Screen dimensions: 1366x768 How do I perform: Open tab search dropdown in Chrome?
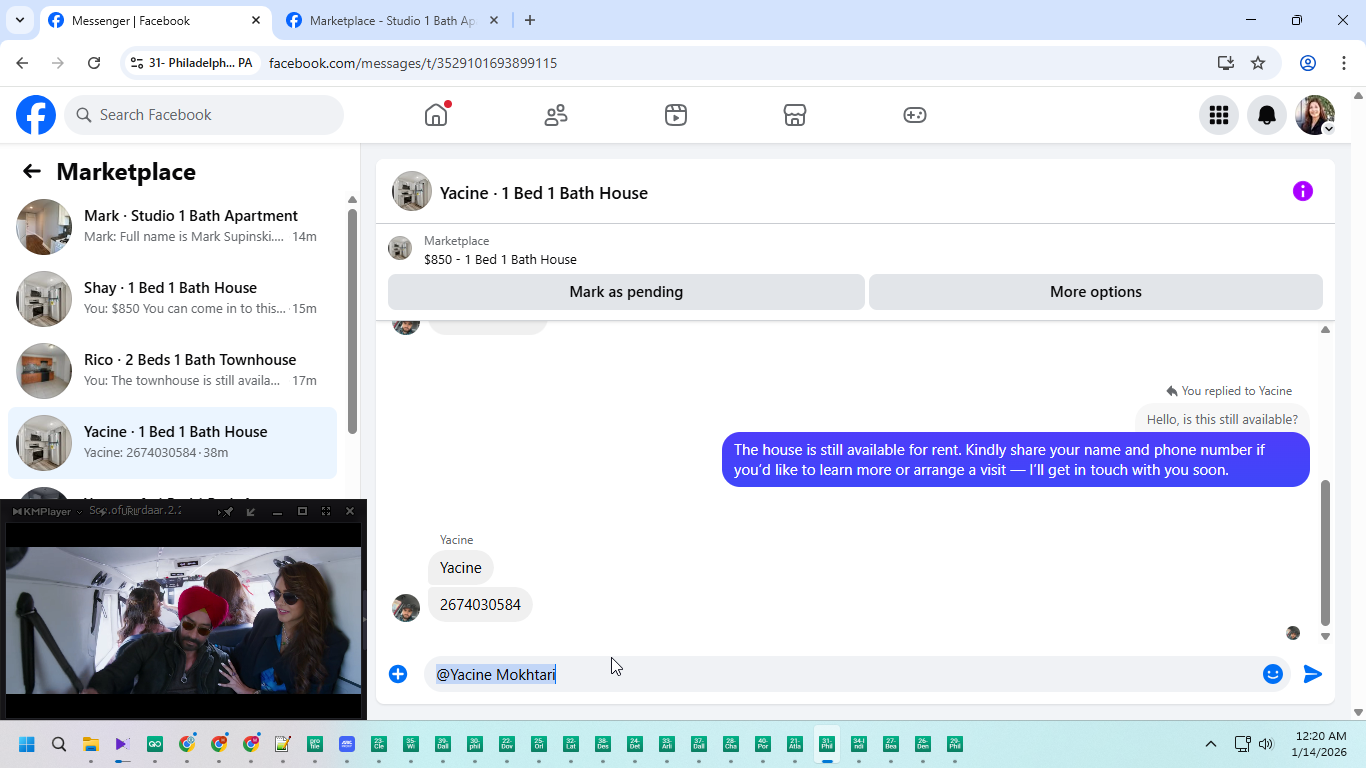click(20, 20)
